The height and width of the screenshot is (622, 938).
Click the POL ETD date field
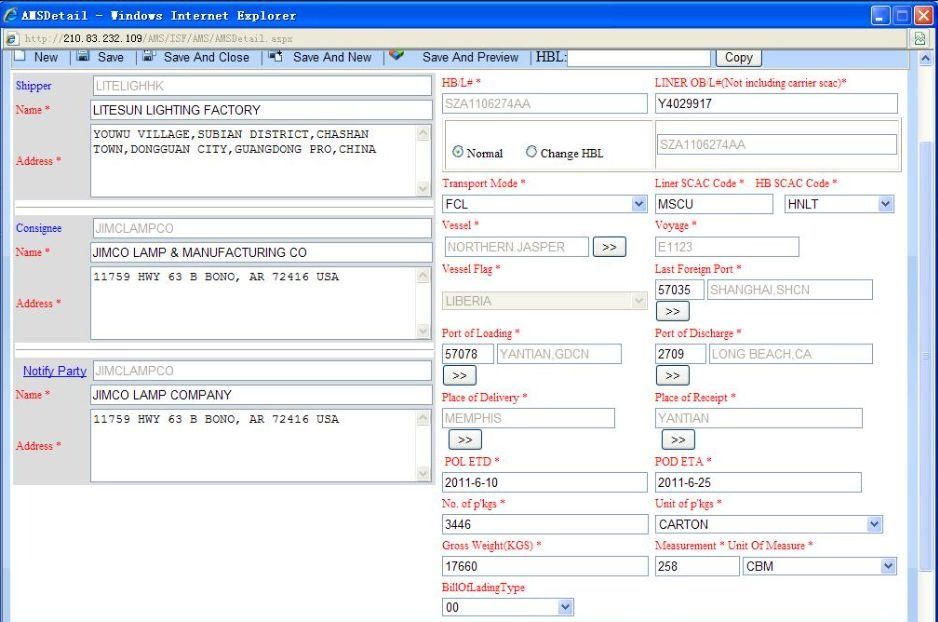coord(544,483)
